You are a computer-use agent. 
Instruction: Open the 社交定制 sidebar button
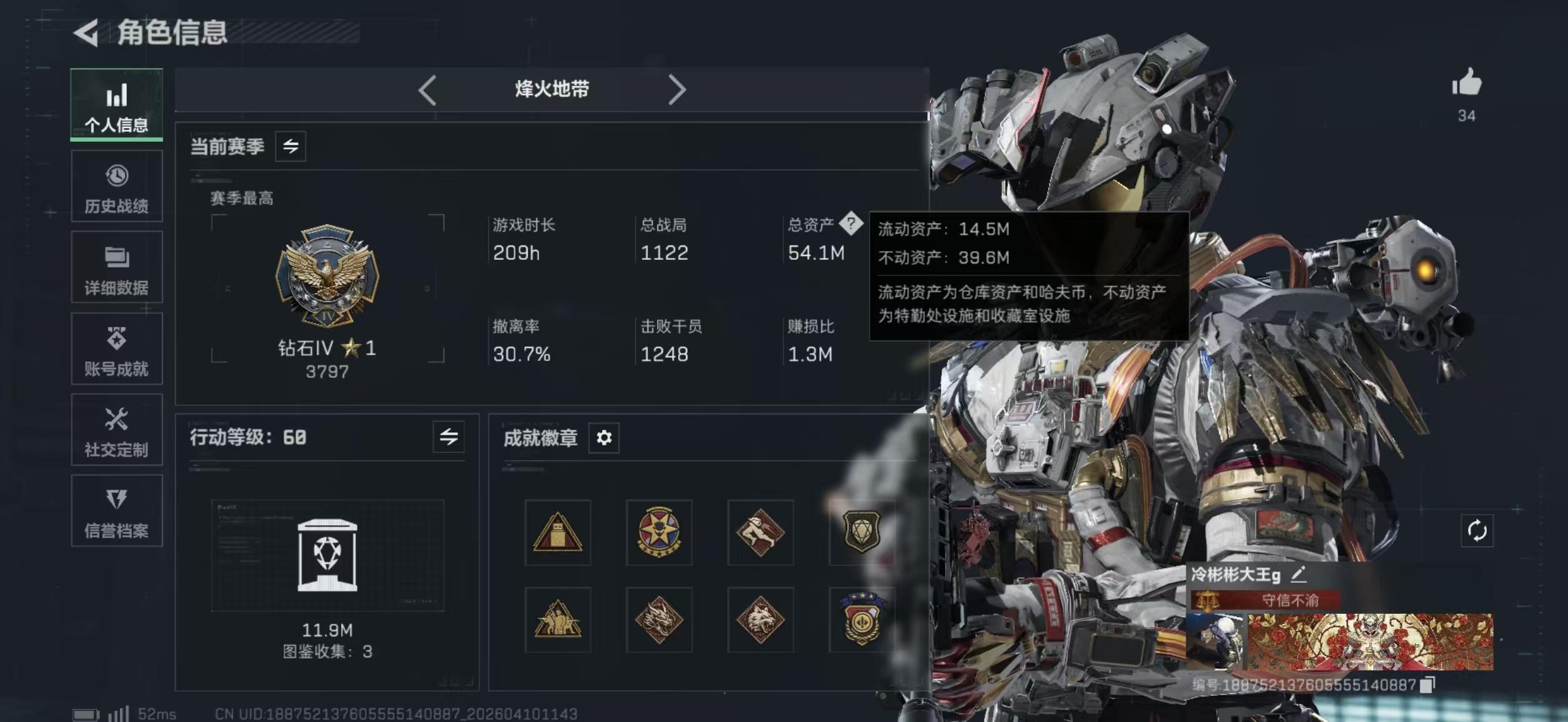[x=117, y=430]
